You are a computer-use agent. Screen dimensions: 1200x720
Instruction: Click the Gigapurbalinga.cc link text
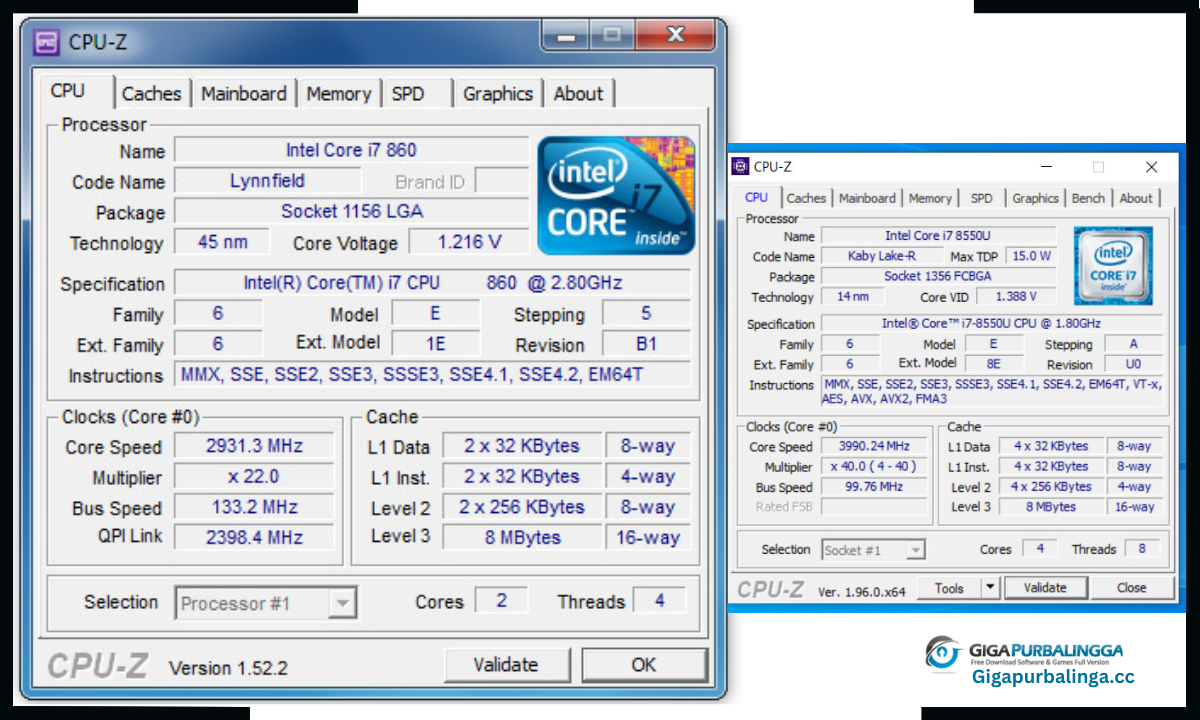(1053, 677)
